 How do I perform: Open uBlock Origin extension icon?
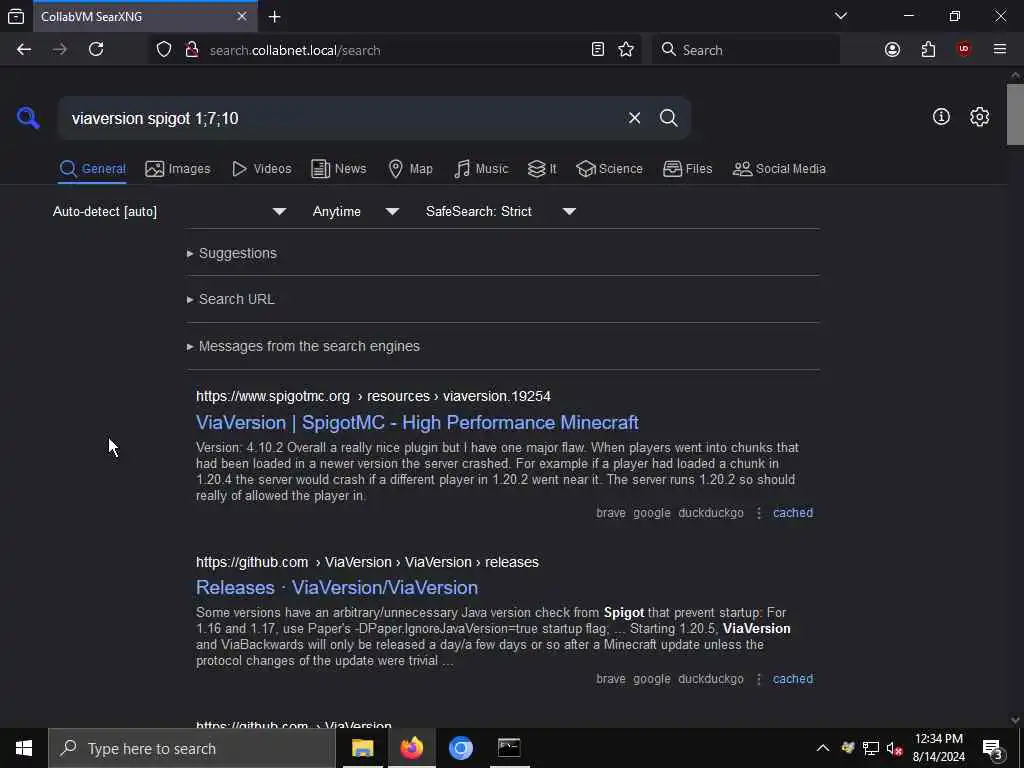964,50
